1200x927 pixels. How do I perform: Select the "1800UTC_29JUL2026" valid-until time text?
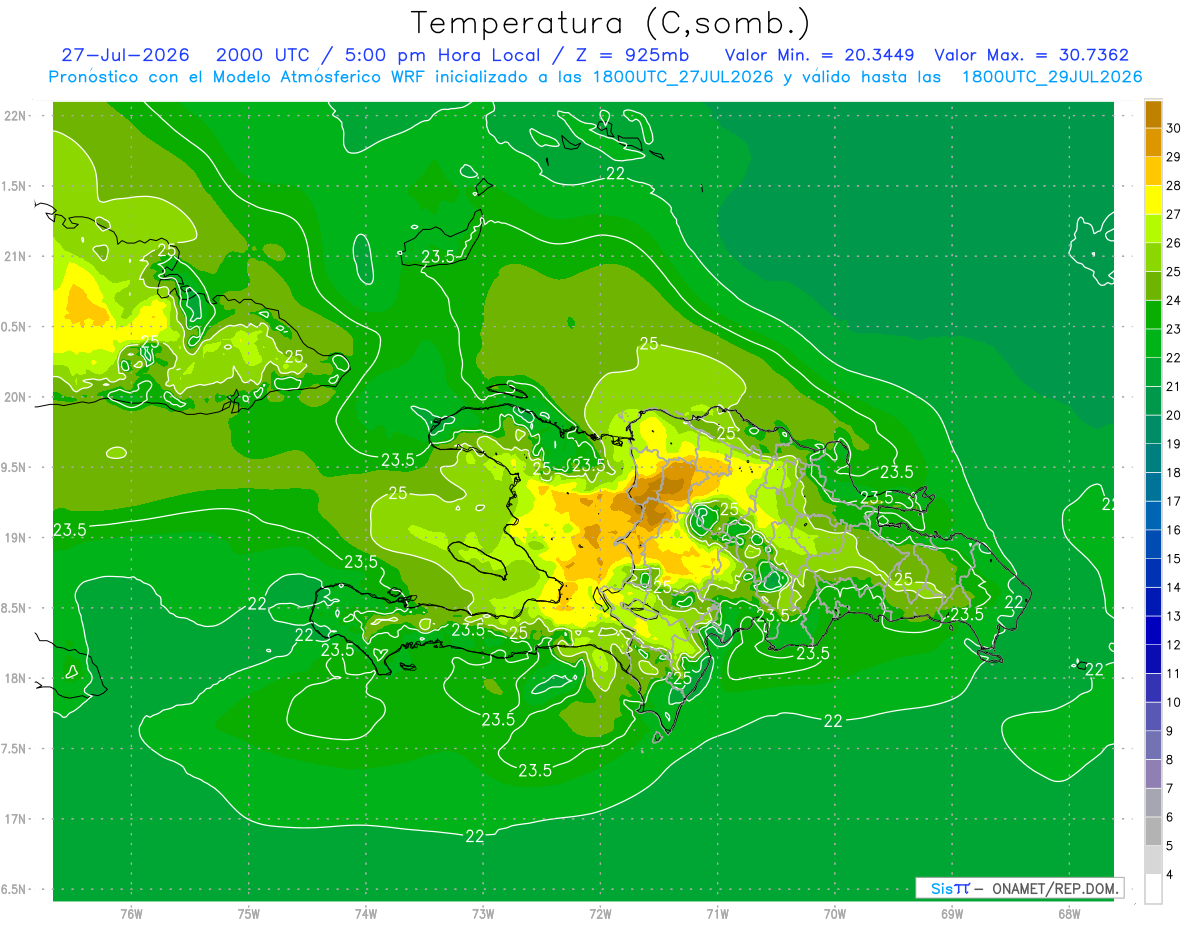coord(1052,77)
